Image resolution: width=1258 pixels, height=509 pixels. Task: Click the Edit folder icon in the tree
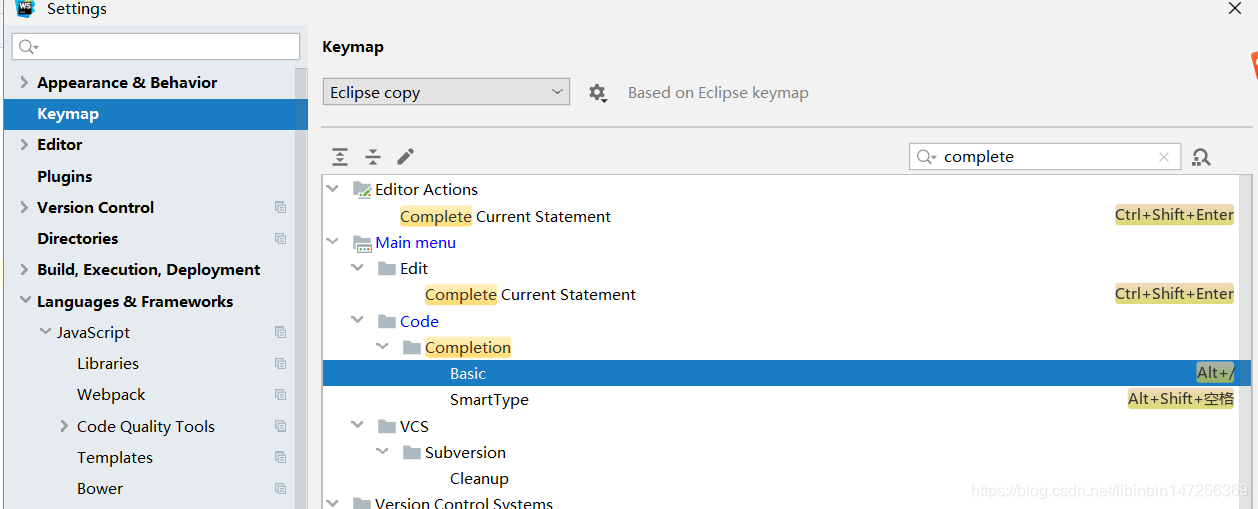coord(387,268)
